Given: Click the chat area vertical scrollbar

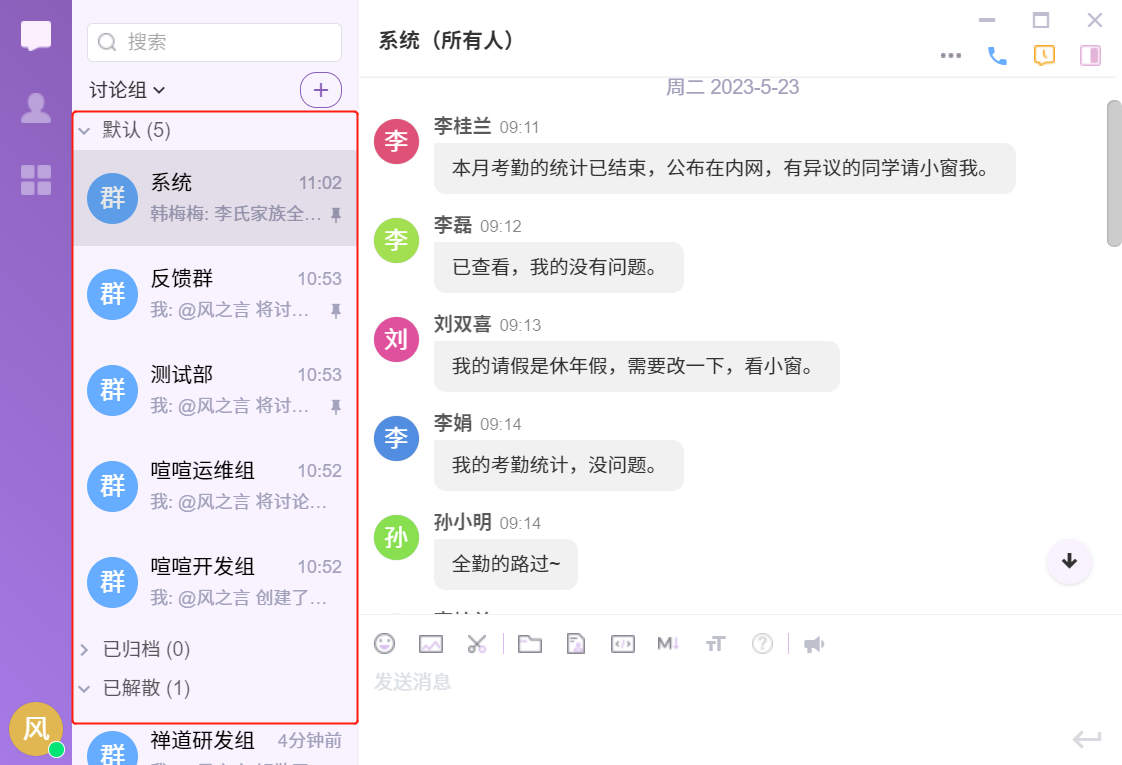Looking at the screenshot, I should point(1114,172).
